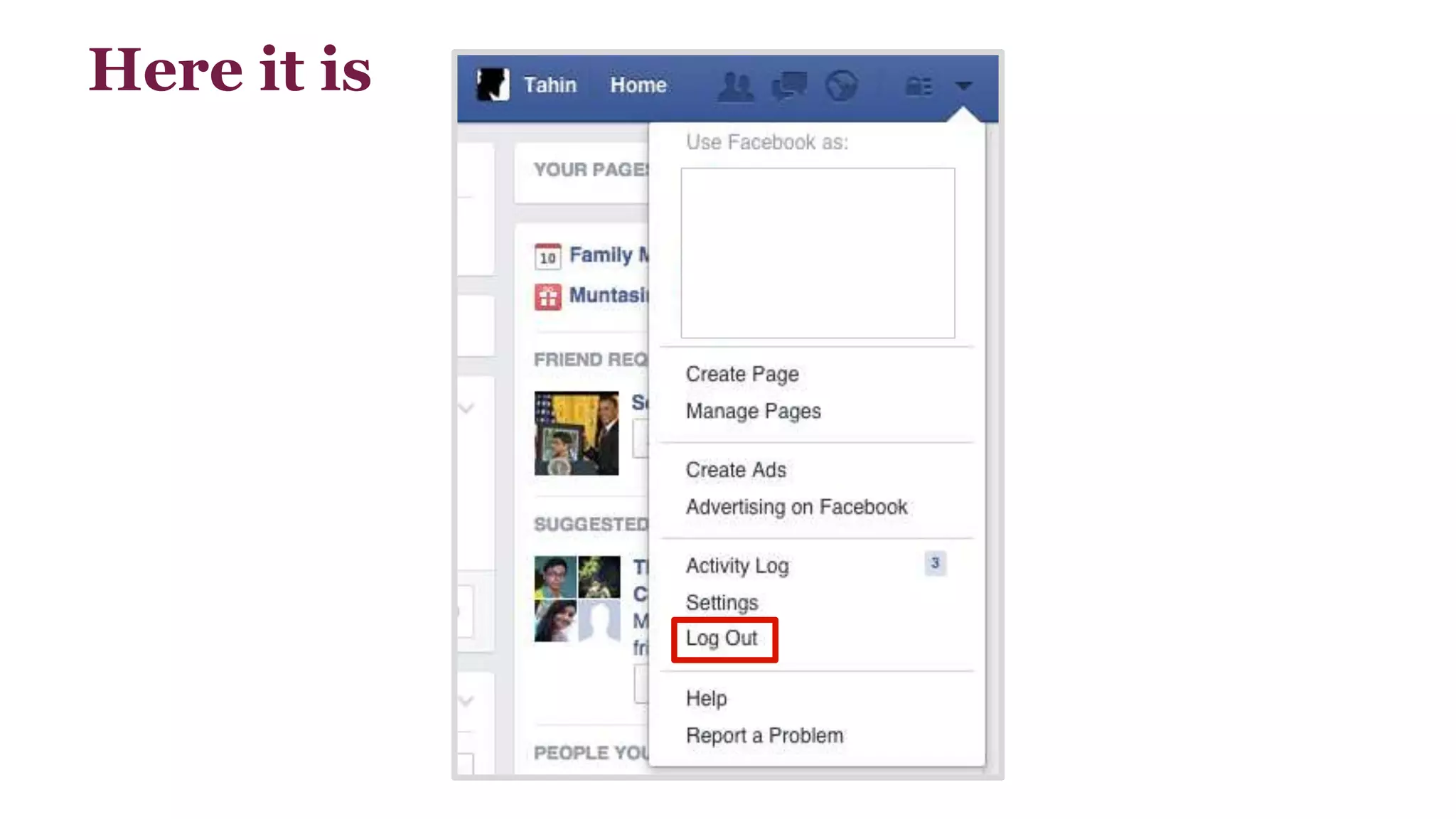
Task: Click the Activity Log count badge
Action: tap(935, 563)
